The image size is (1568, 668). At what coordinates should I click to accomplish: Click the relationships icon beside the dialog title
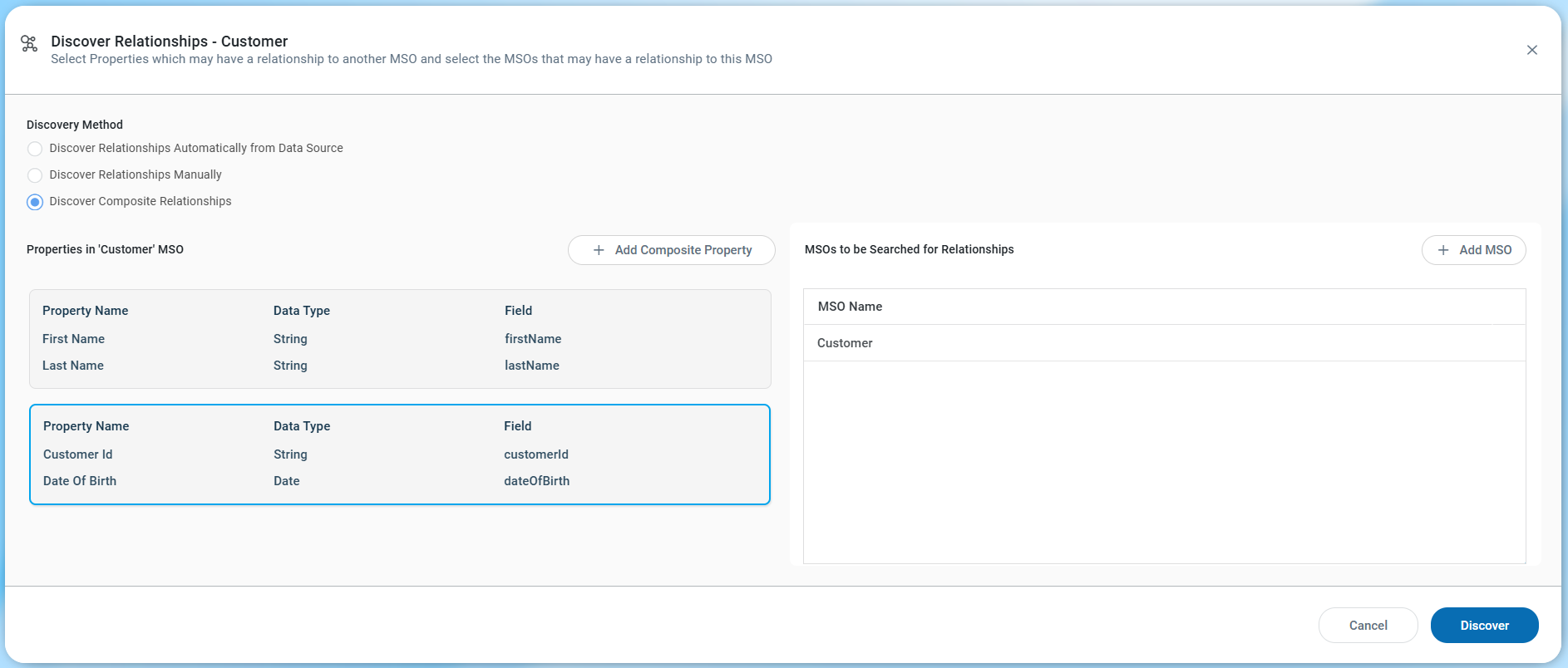click(x=29, y=44)
